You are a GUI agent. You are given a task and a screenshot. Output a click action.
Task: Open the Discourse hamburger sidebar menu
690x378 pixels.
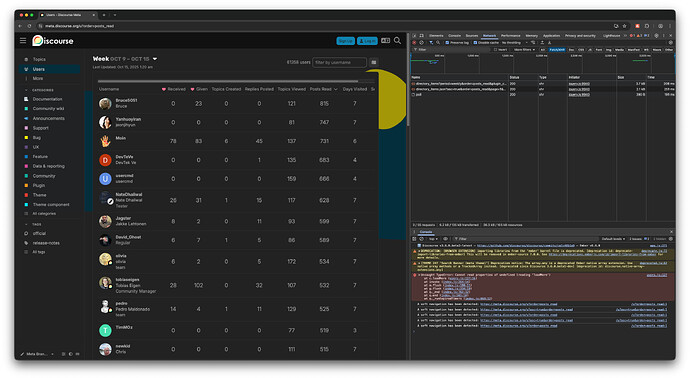click(23, 40)
